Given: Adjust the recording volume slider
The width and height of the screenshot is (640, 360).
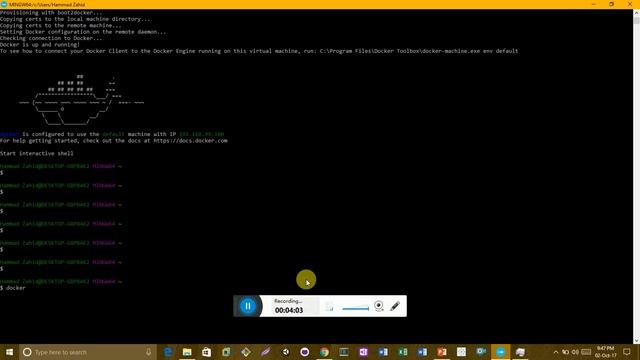Looking at the screenshot, I should tap(356, 309).
